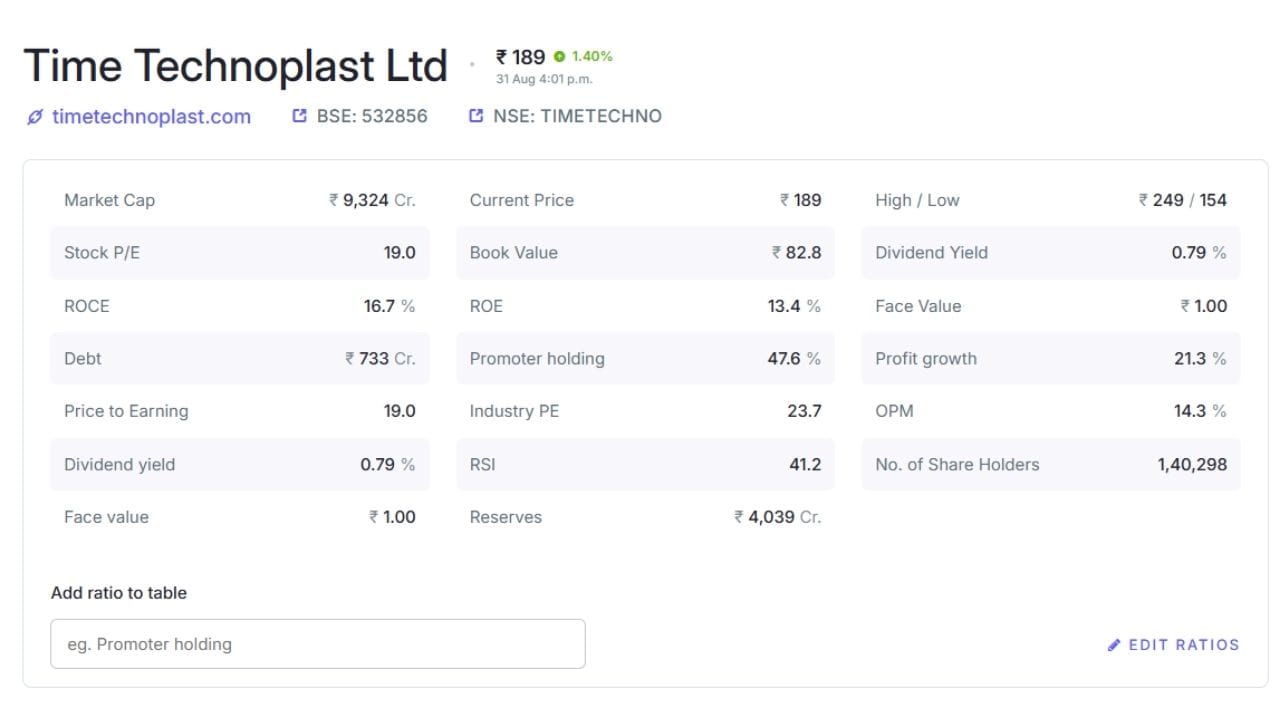Select the '₹ 82.8' book value
Image resolution: width=1280 pixels, height=720 pixels.
796,253
